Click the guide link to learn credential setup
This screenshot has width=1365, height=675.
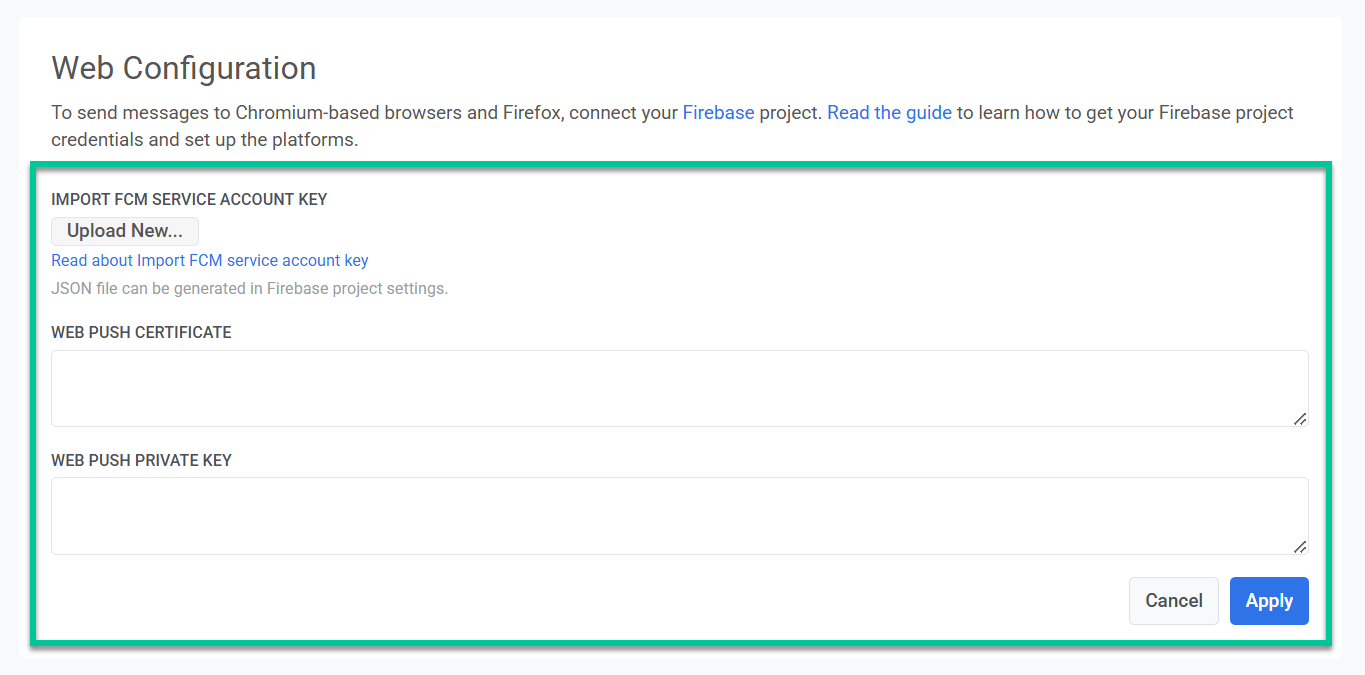pyautogui.click(x=888, y=112)
